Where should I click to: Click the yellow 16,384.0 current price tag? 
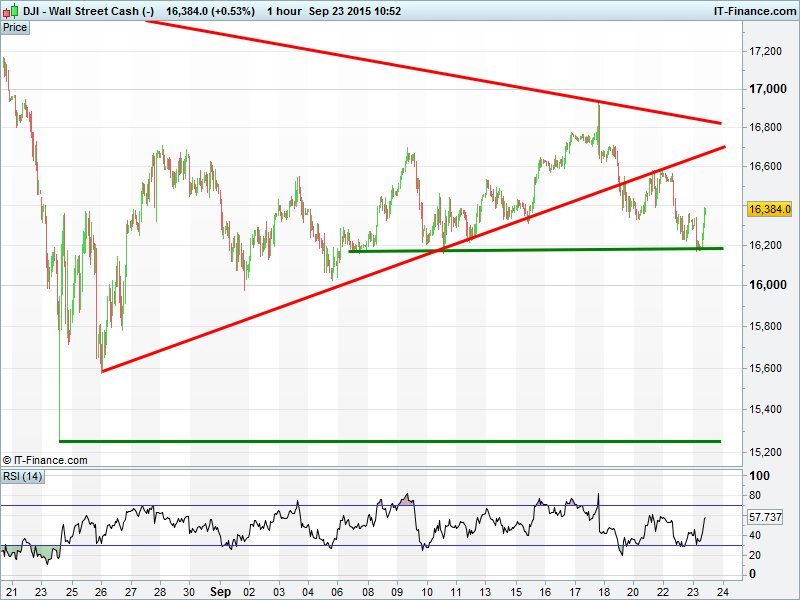pos(769,209)
